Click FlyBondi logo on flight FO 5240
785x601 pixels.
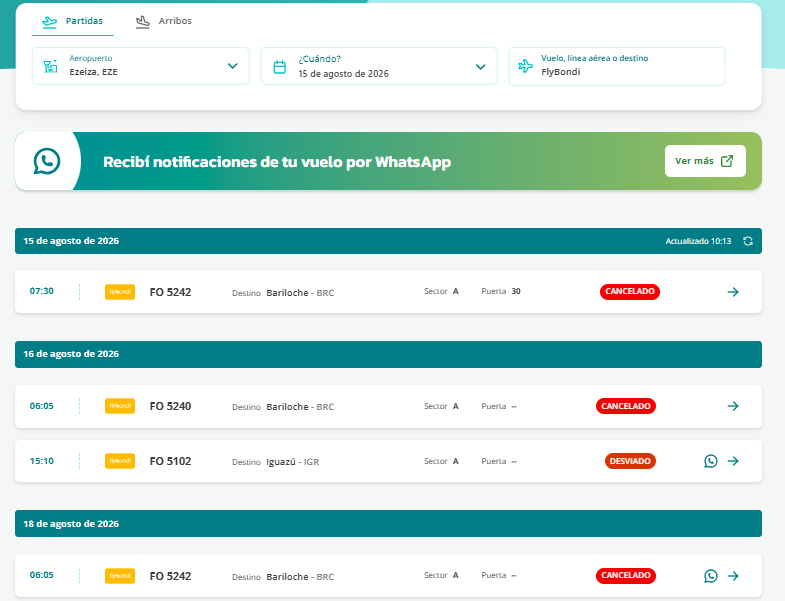(x=120, y=406)
